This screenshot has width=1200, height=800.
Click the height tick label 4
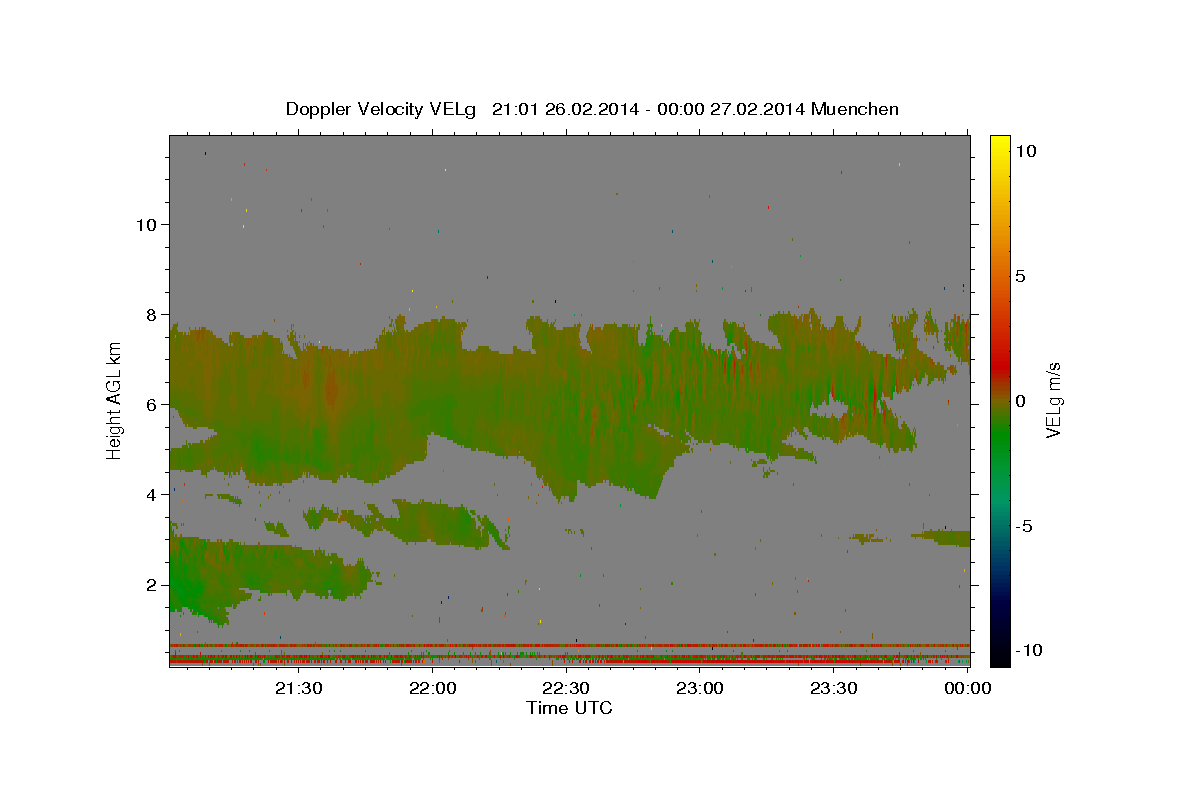point(151,495)
